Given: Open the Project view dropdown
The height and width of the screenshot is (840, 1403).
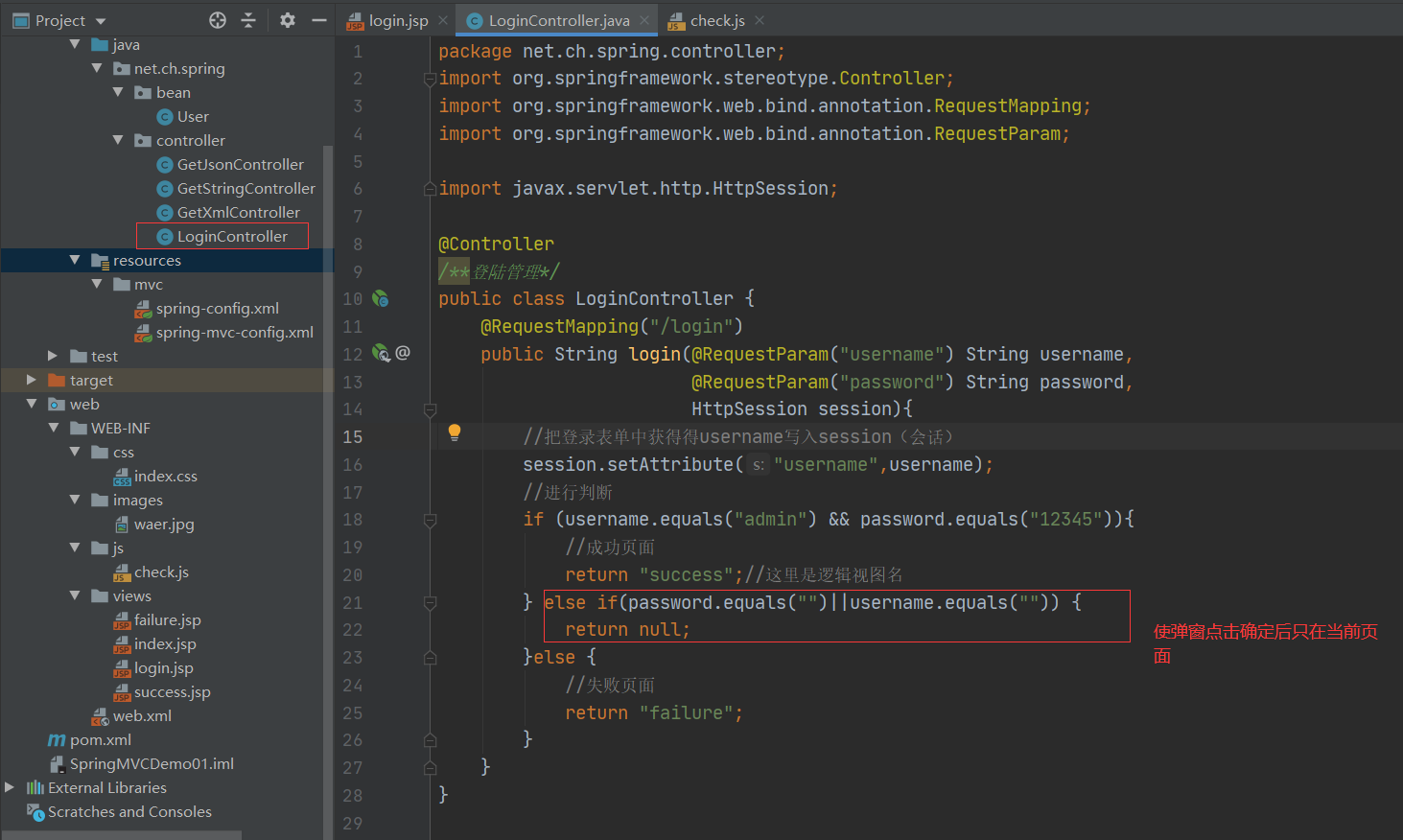Looking at the screenshot, I should 101,21.
